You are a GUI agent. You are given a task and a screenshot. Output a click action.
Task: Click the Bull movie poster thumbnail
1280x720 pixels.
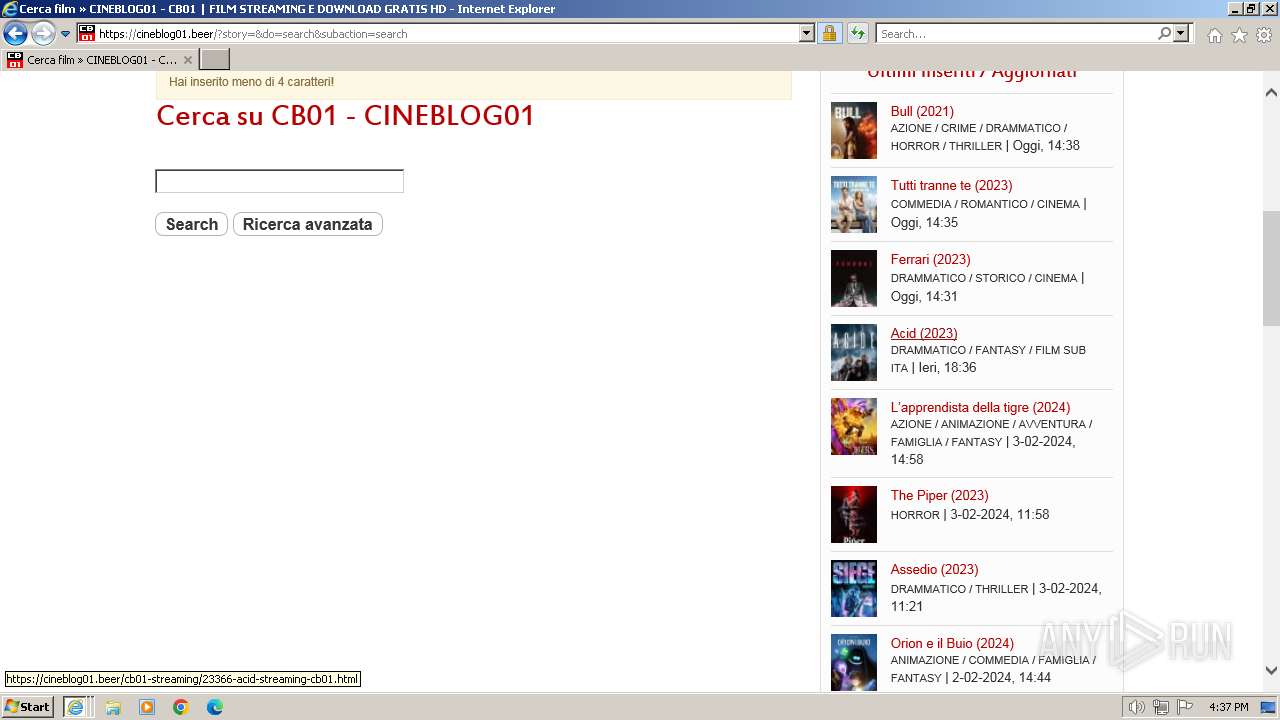coord(854,130)
